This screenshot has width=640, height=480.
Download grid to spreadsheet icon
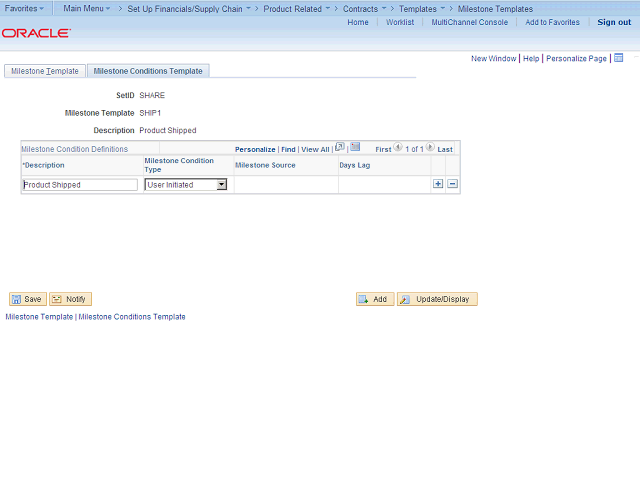pyautogui.click(x=355, y=147)
